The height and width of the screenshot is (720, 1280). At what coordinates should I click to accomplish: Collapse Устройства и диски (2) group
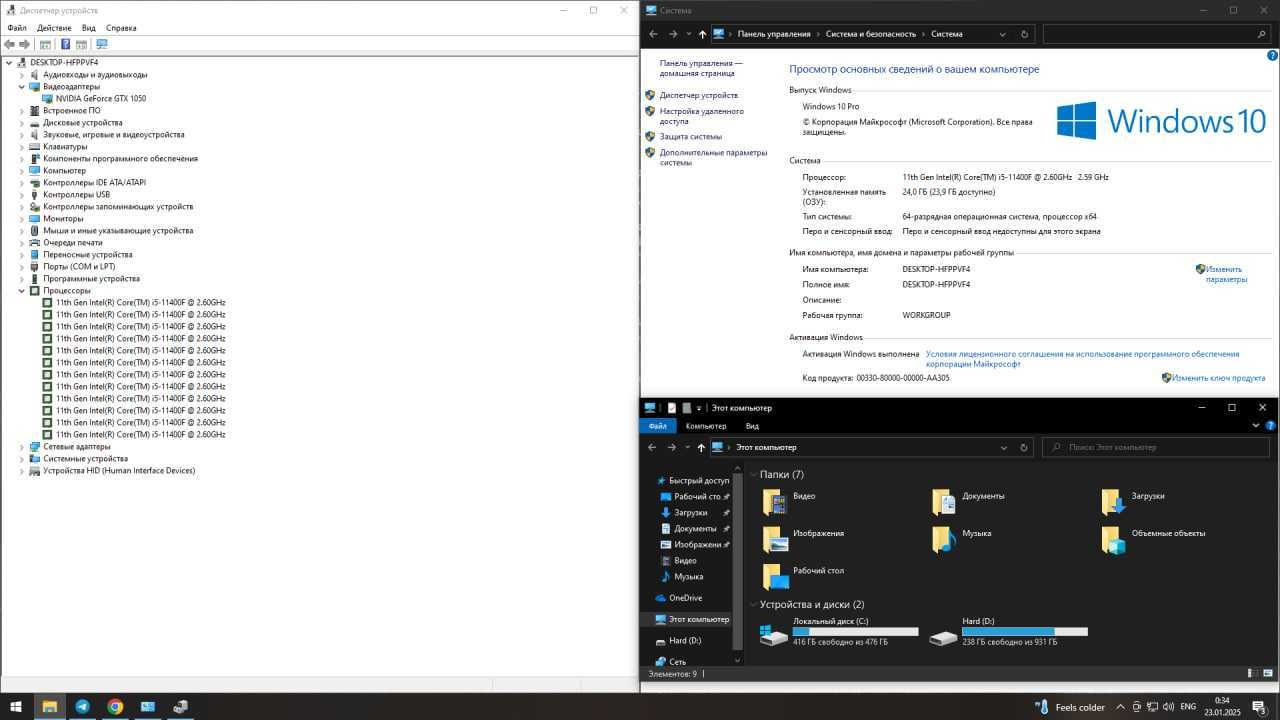[x=752, y=605]
